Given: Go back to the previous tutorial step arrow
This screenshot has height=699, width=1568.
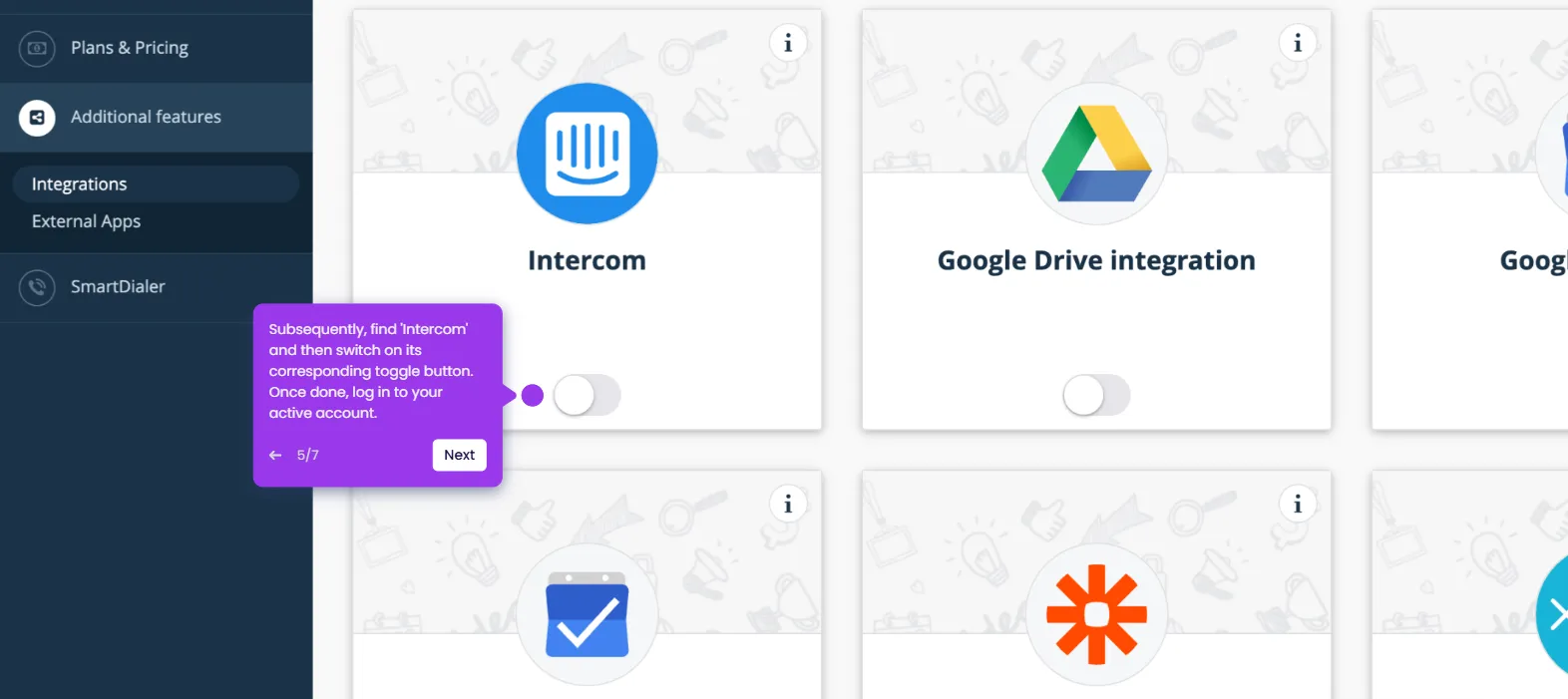Looking at the screenshot, I should point(275,455).
